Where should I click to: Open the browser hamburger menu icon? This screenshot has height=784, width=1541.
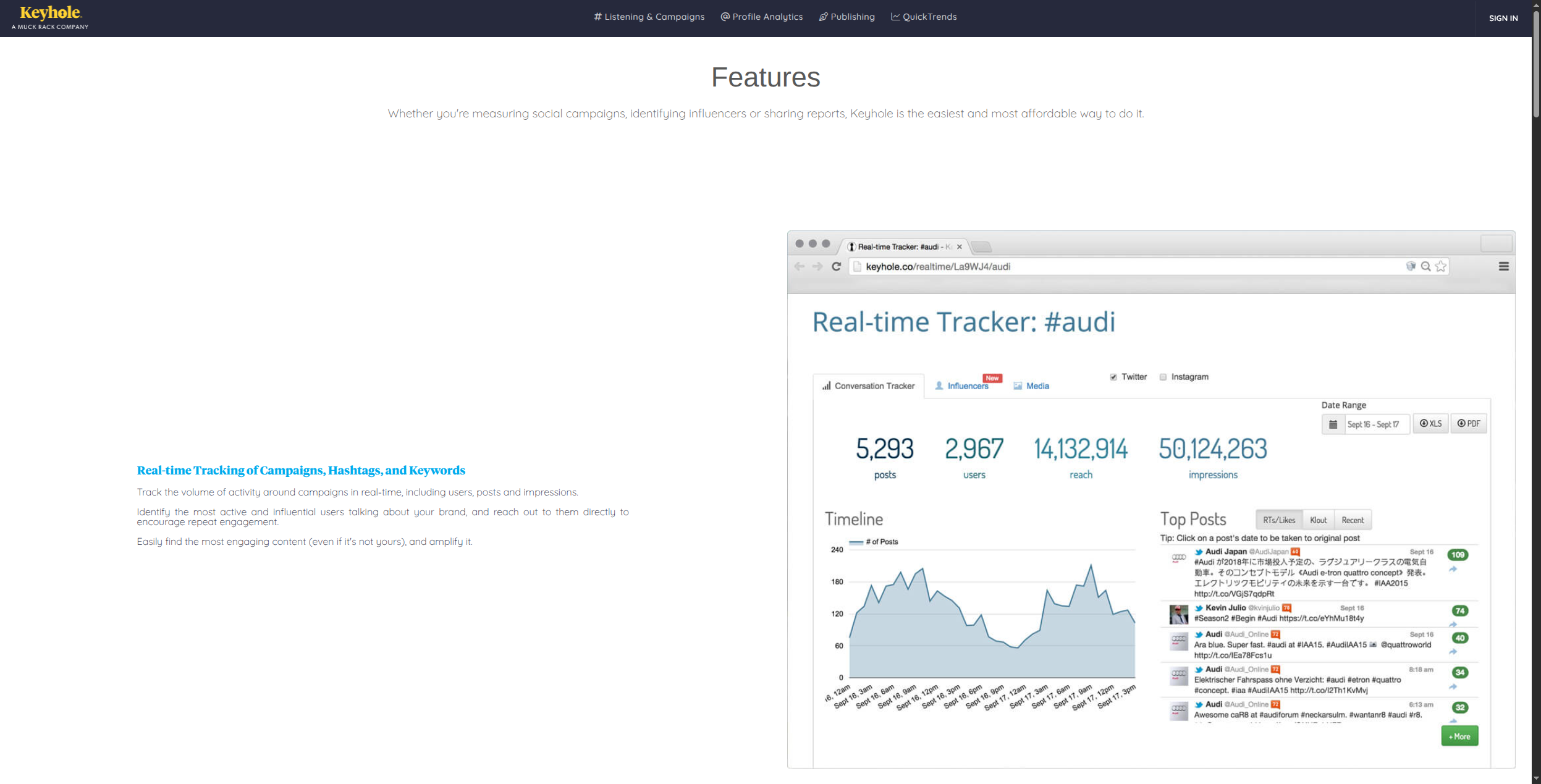click(1503, 266)
